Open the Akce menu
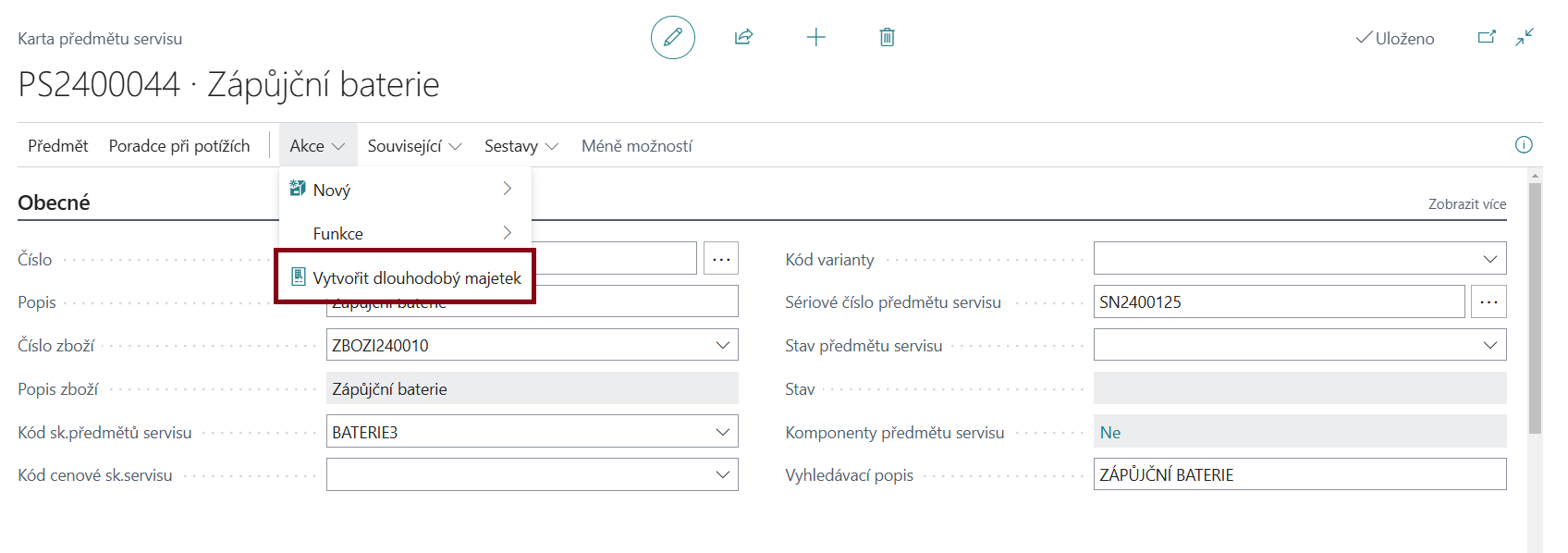The image size is (1568, 553). [x=317, y=145]
